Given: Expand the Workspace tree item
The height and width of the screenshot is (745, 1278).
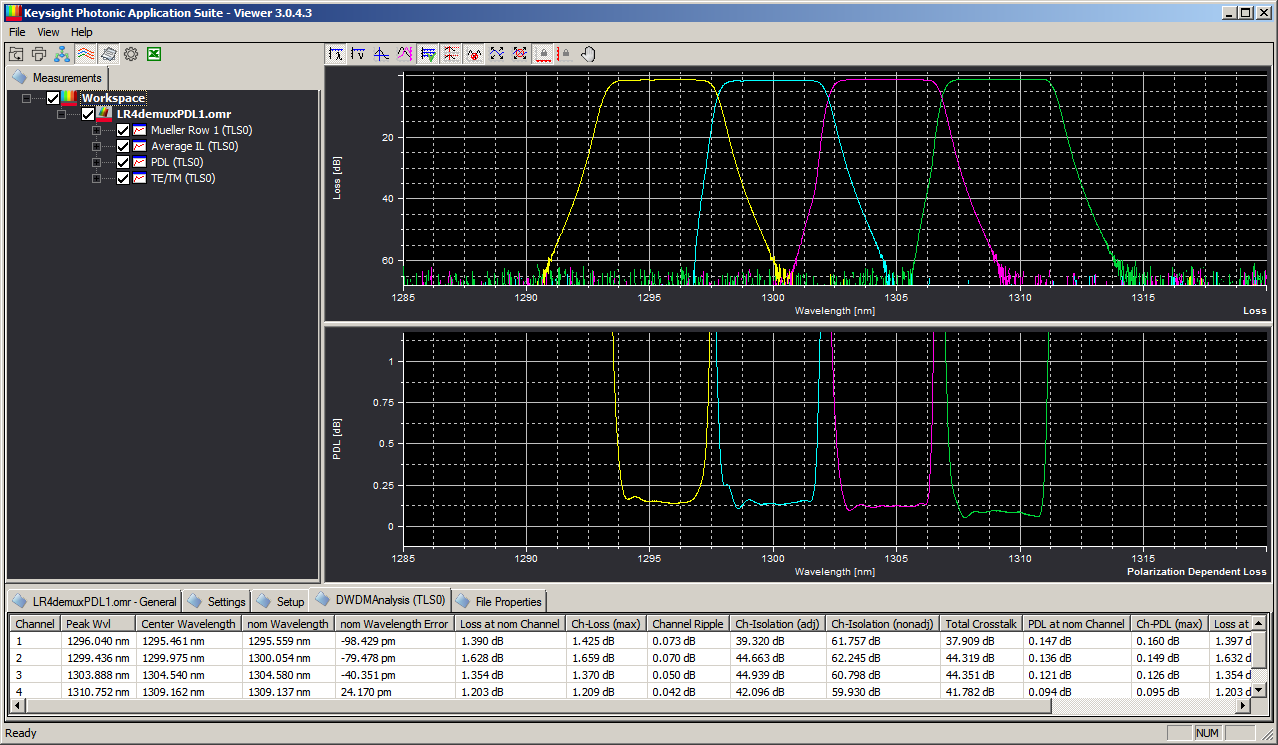Looking at the screenshot, I should pos(27,97).
